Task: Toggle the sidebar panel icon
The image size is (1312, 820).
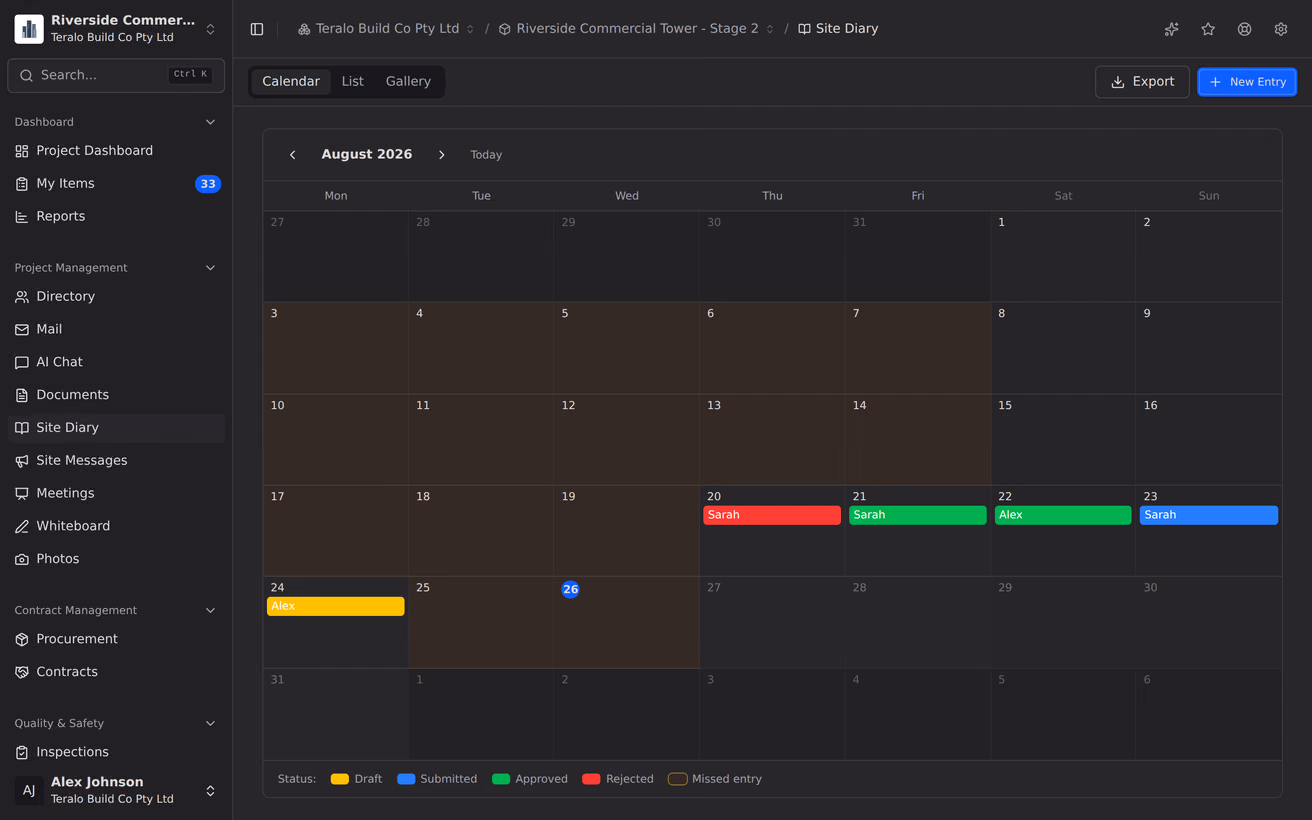Action: (x=257, y=29)
